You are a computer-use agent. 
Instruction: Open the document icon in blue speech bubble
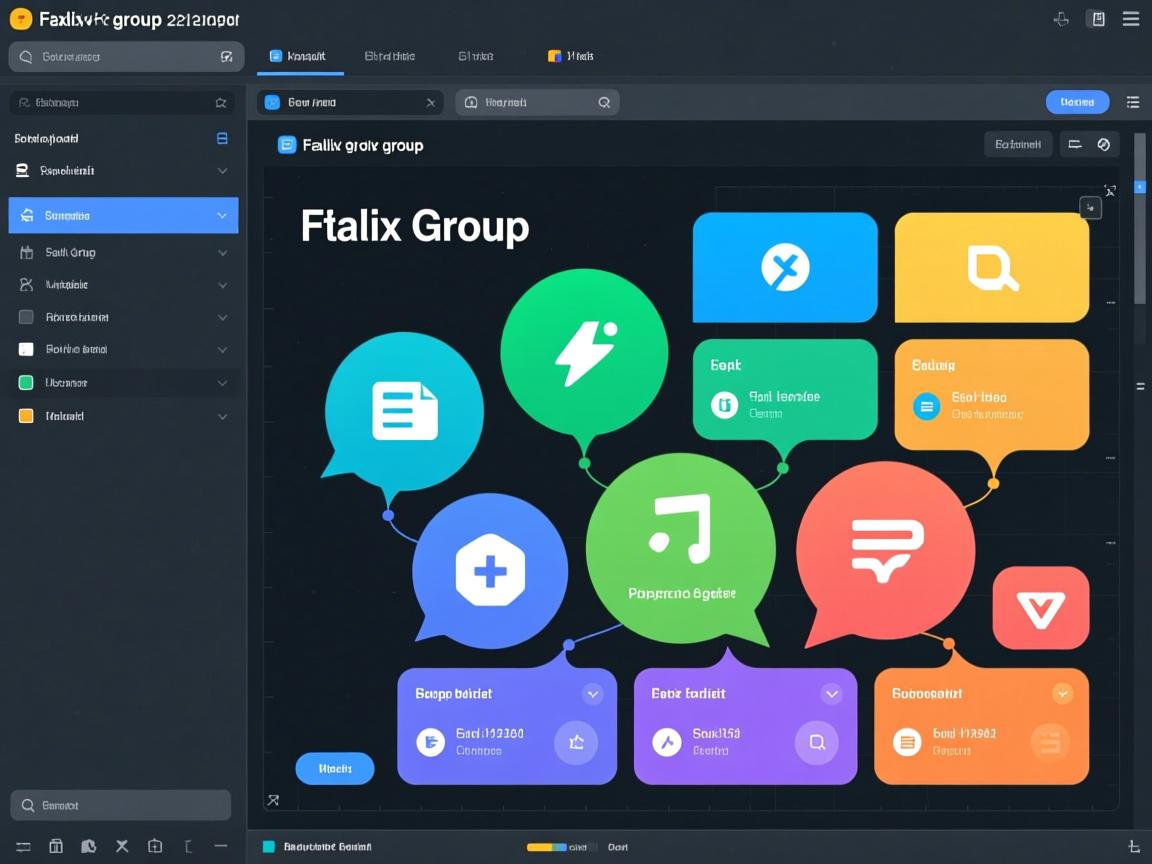(x=403, y=410)
